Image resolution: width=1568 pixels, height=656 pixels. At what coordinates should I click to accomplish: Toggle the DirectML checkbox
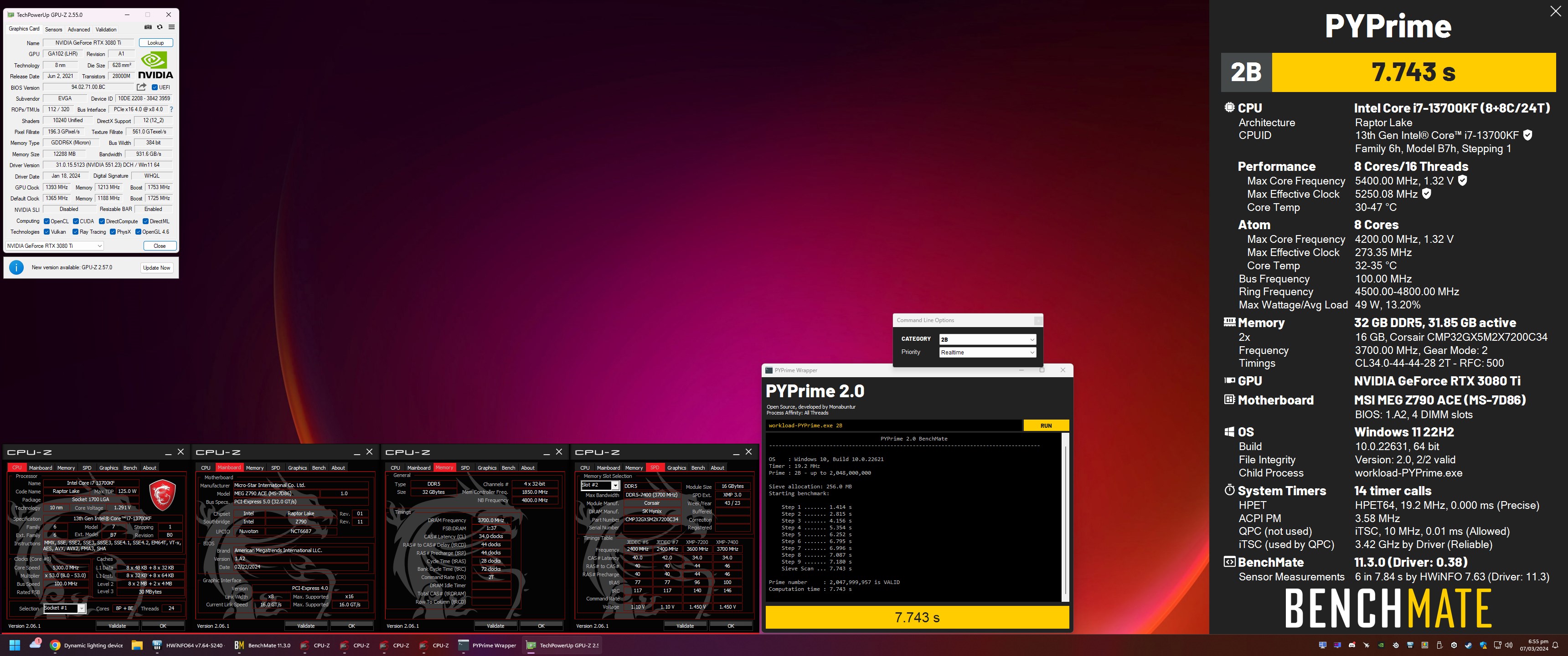click(145, 221)
